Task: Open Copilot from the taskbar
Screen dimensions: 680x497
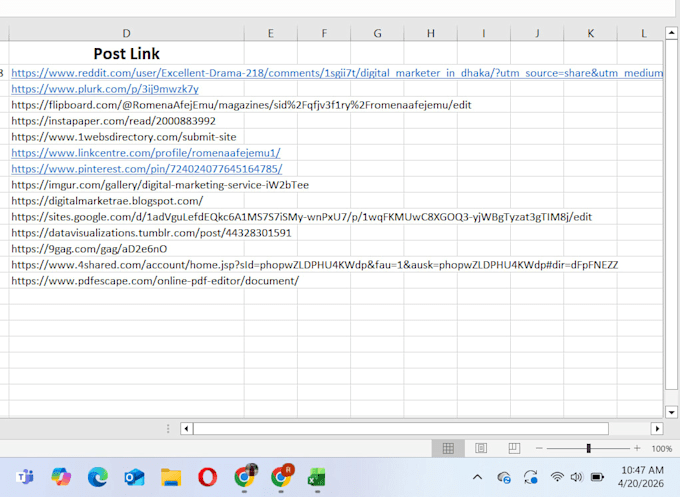Action: click(x=61, y=477)
